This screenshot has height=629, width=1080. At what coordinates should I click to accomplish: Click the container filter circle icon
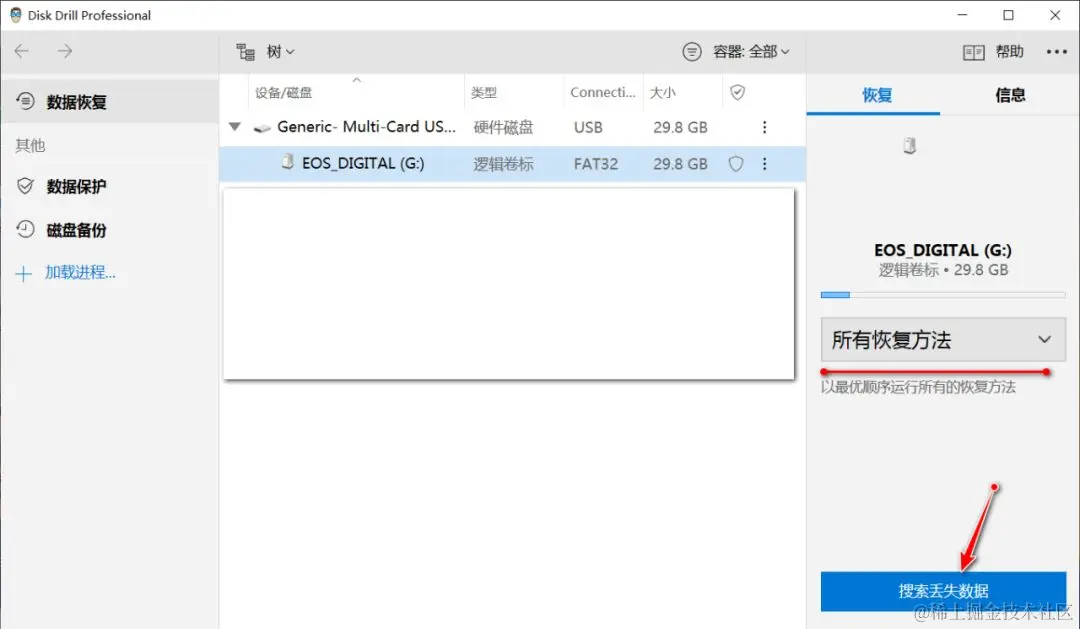[692, 52]
